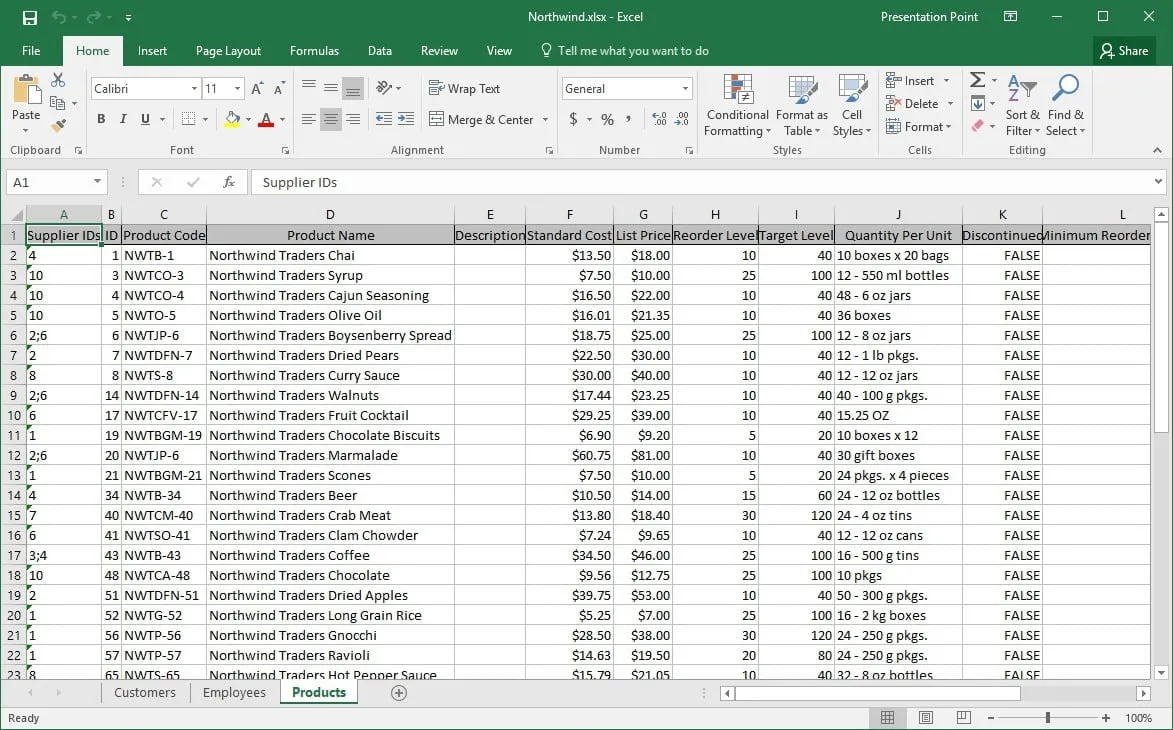The width and height of the screenshot is (1173, 730).
Task: Expand the Fill Color dropdown arrow
Action: (x=247, y=119)
